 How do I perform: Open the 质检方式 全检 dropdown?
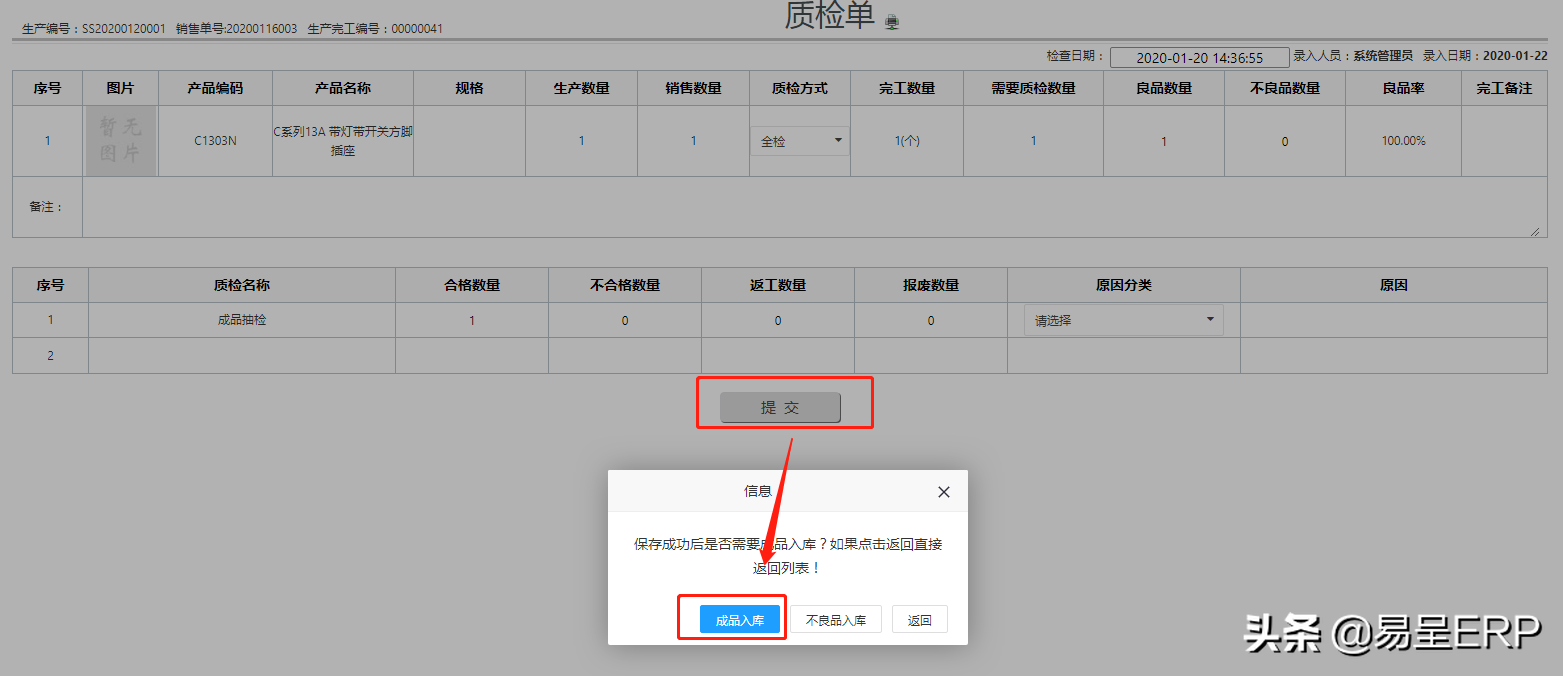tap(799, 141)
